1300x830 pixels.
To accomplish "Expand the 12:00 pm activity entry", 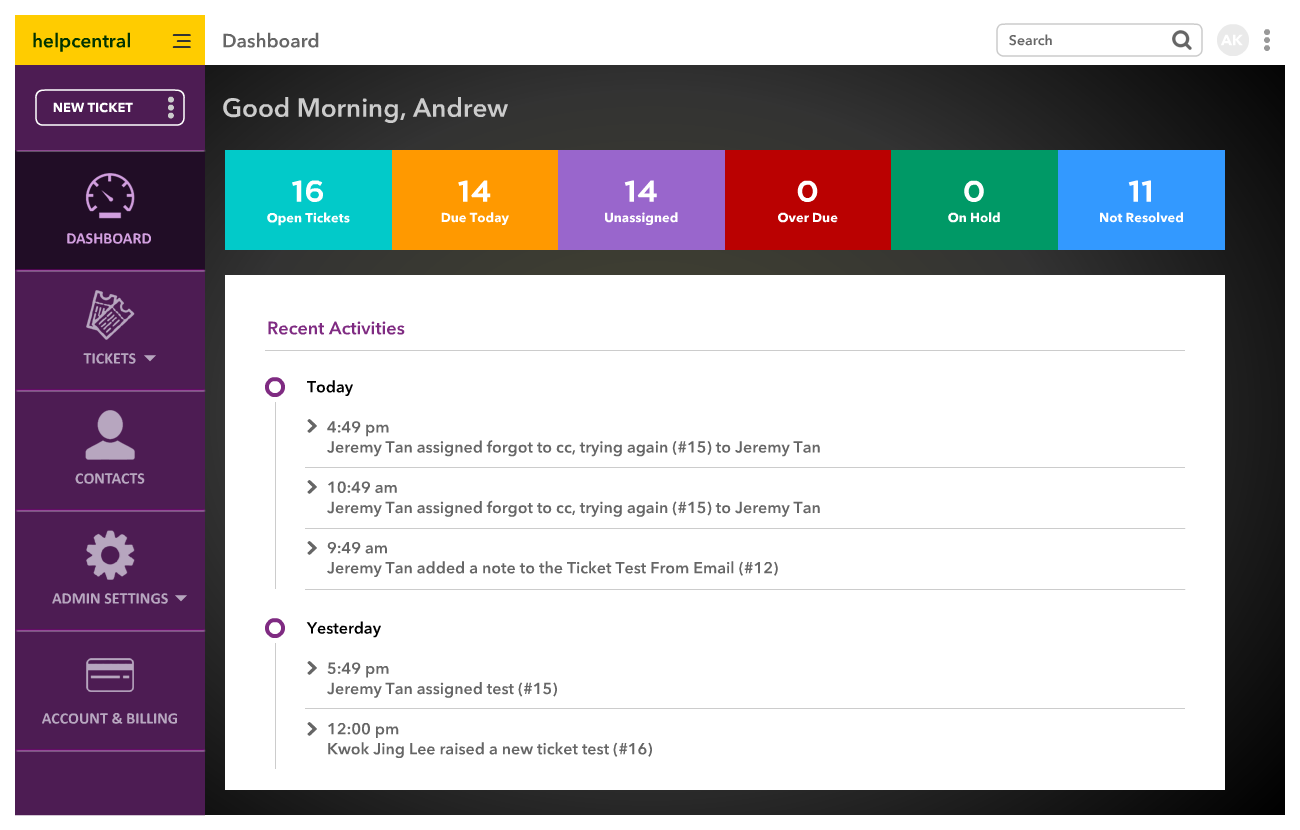I will pos(312,728).
